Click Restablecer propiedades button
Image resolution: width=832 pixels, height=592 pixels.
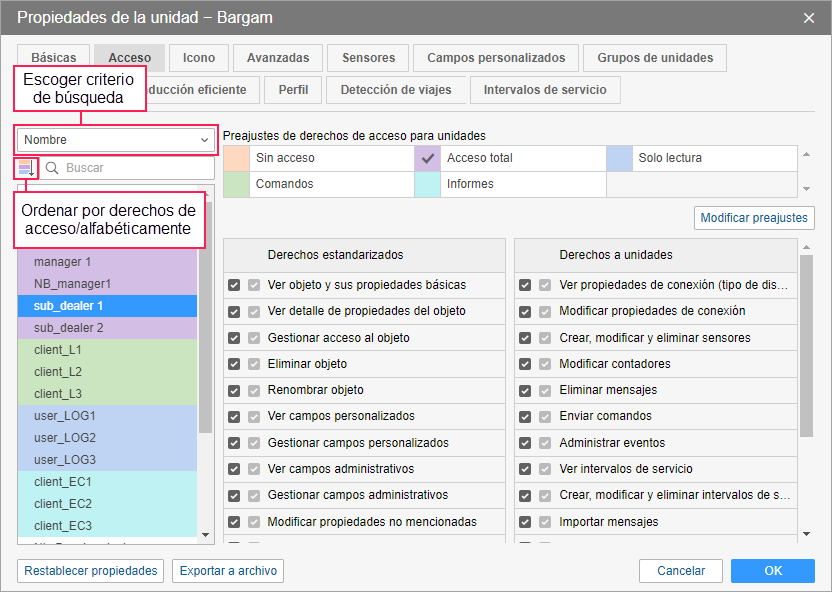(90, 571)
